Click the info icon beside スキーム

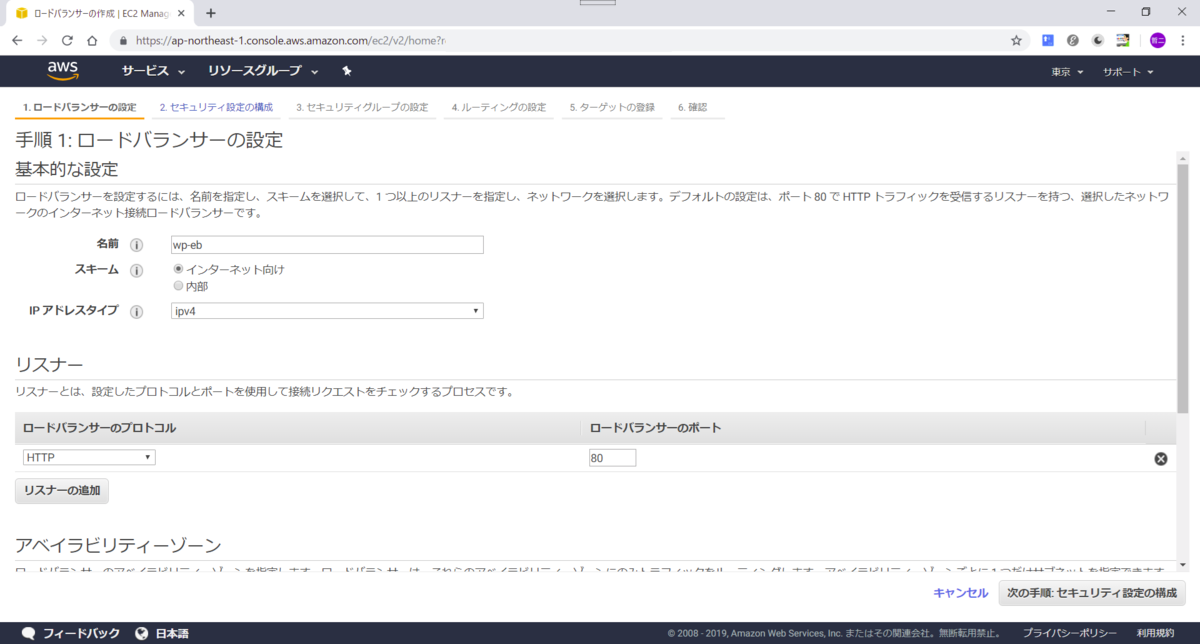click(x=137, y=269)
